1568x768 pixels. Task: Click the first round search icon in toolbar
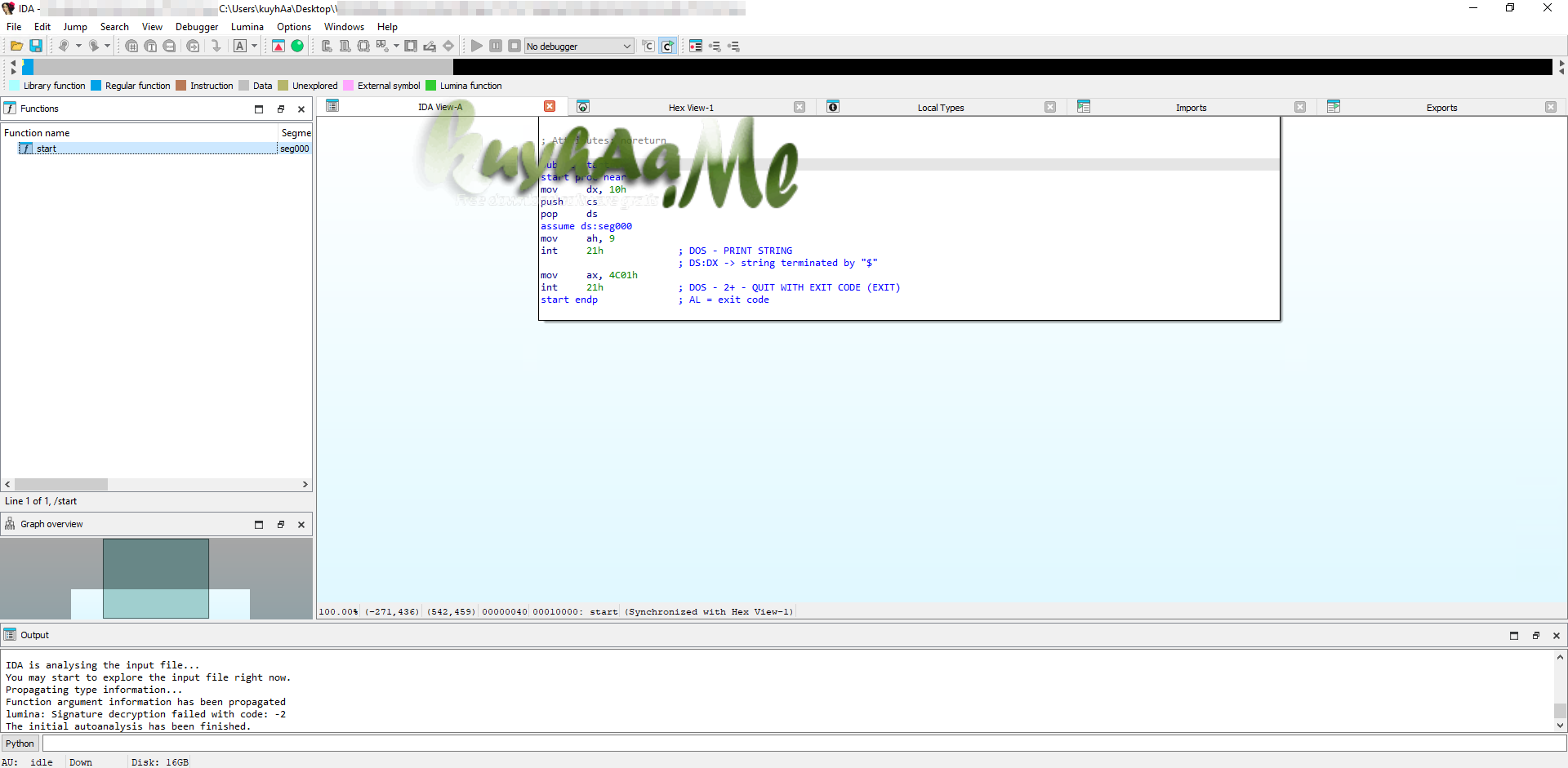click(x=131, y=46)
